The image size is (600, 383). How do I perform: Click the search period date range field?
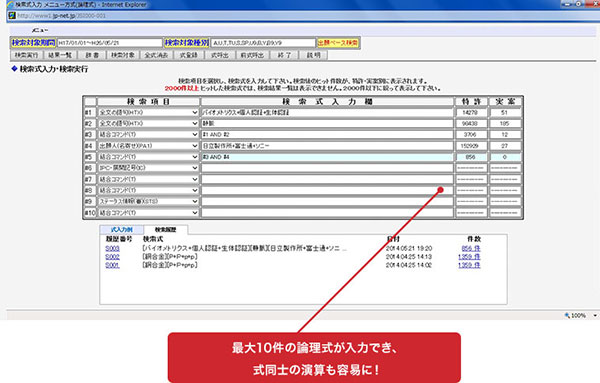[x=110, y=43]
